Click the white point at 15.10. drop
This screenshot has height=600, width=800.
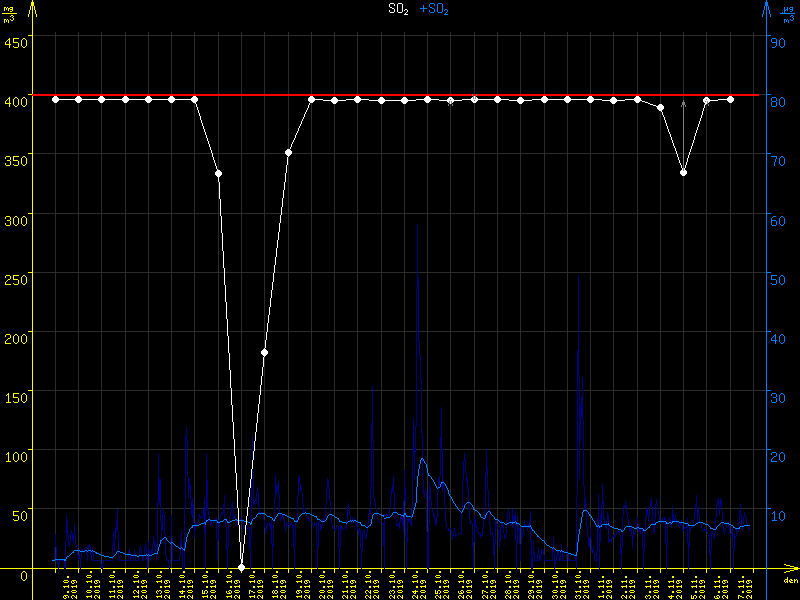218,174
